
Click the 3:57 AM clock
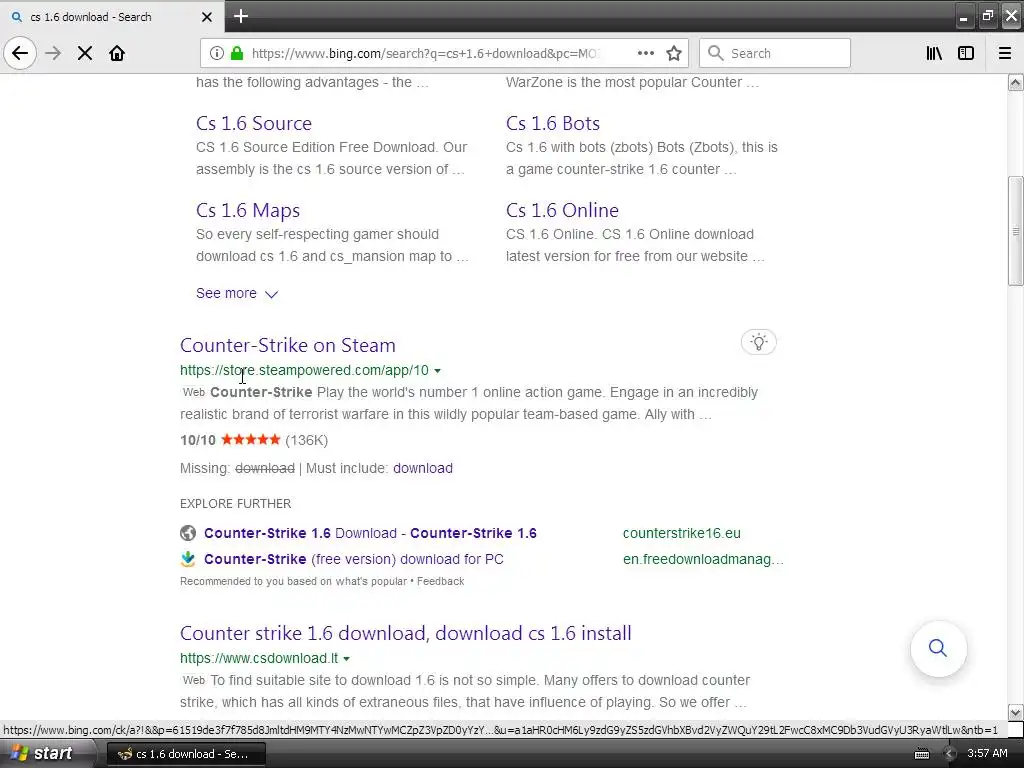click(987, 754)
